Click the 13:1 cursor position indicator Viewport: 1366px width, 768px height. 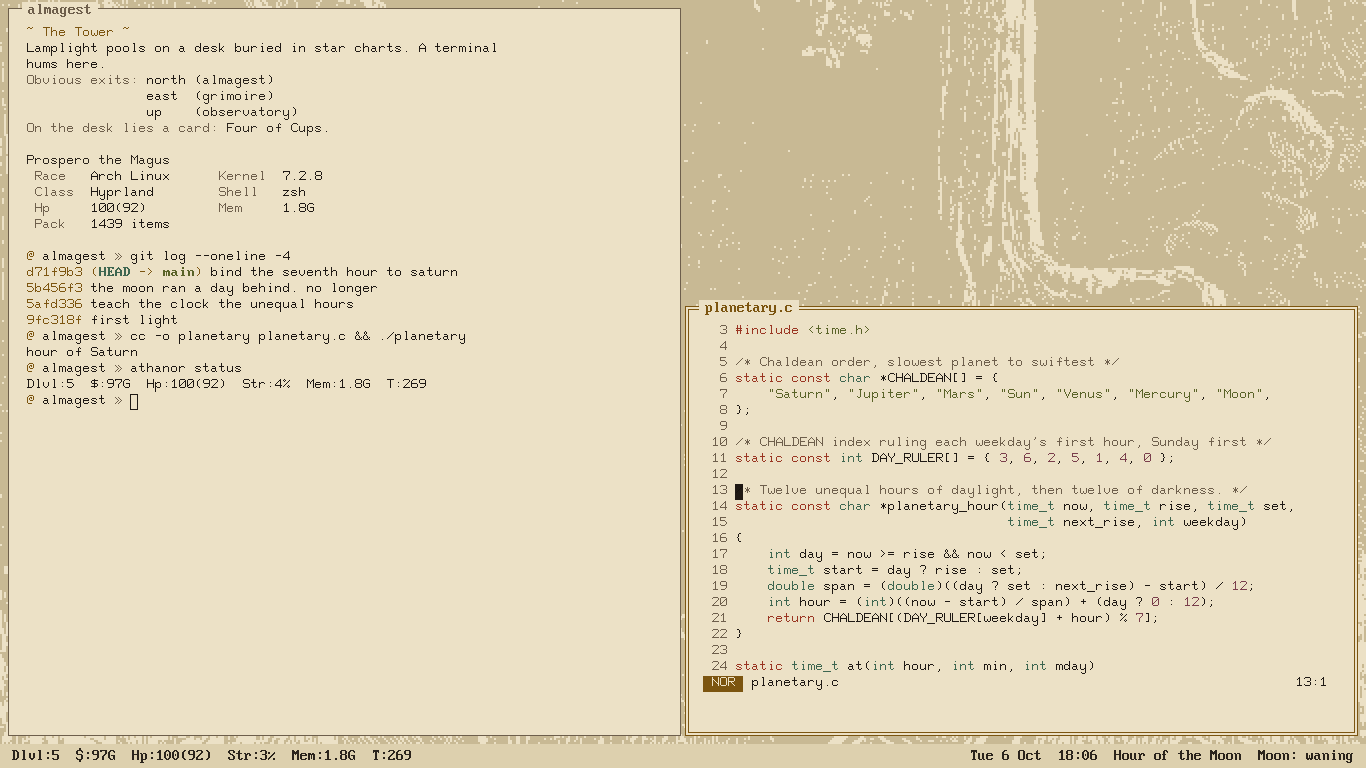pos(1311,682)
